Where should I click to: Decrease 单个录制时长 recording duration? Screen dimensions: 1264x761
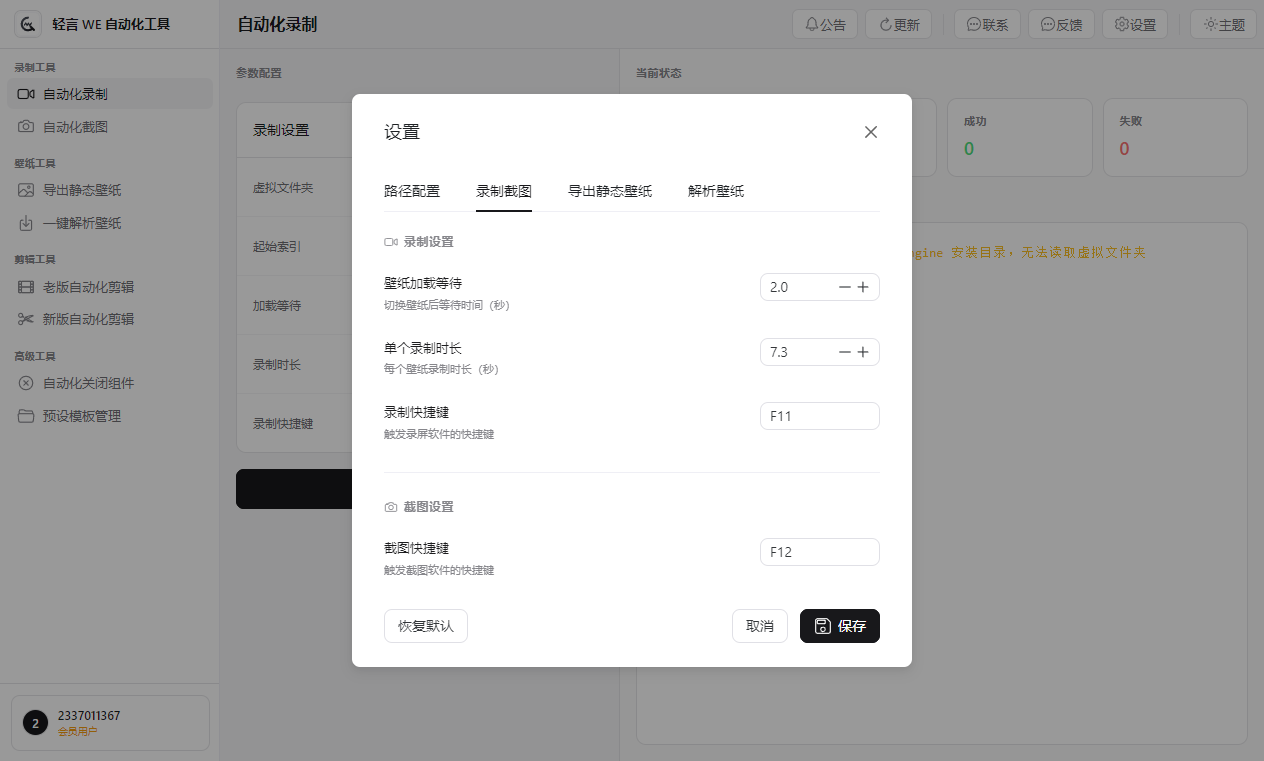click(x=843, y=352)
